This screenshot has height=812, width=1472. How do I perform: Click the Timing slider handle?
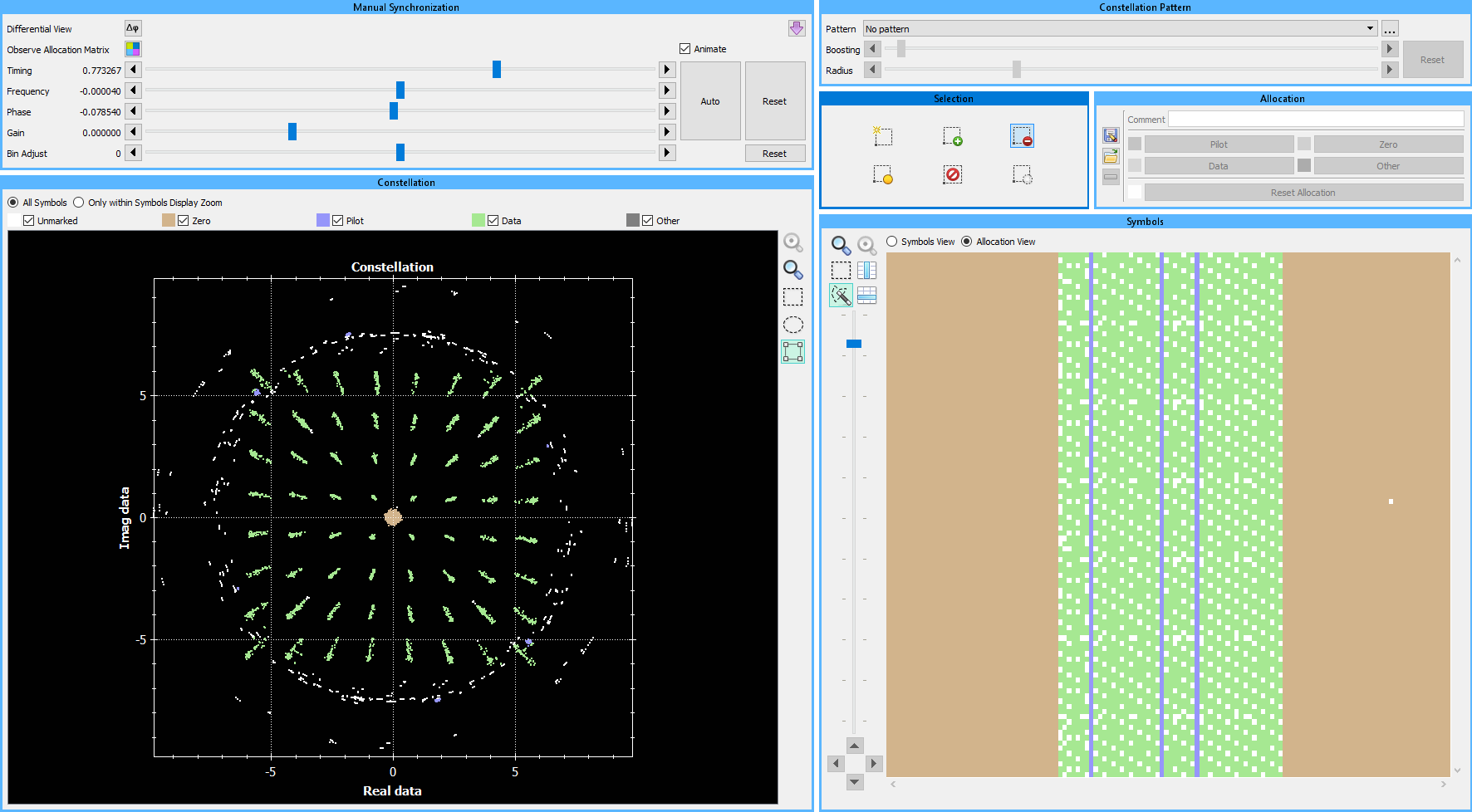497,70
